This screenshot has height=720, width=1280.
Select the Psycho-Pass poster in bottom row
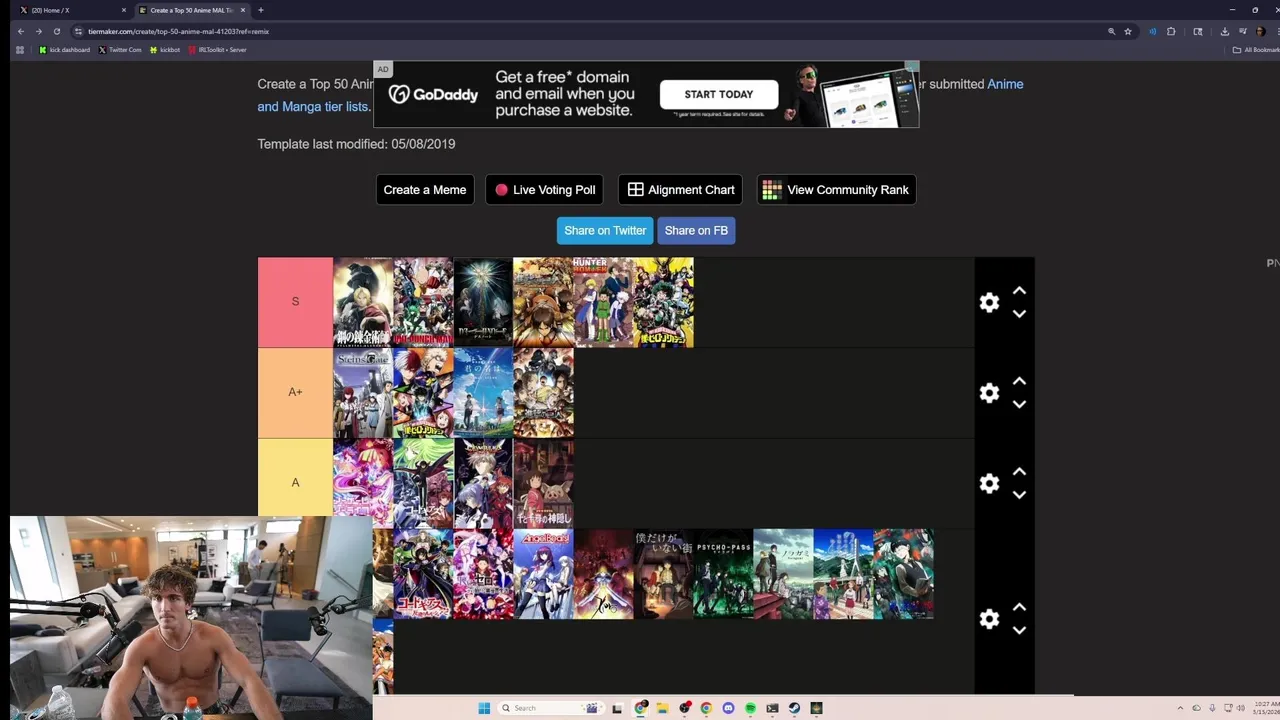tap(723, 574)
